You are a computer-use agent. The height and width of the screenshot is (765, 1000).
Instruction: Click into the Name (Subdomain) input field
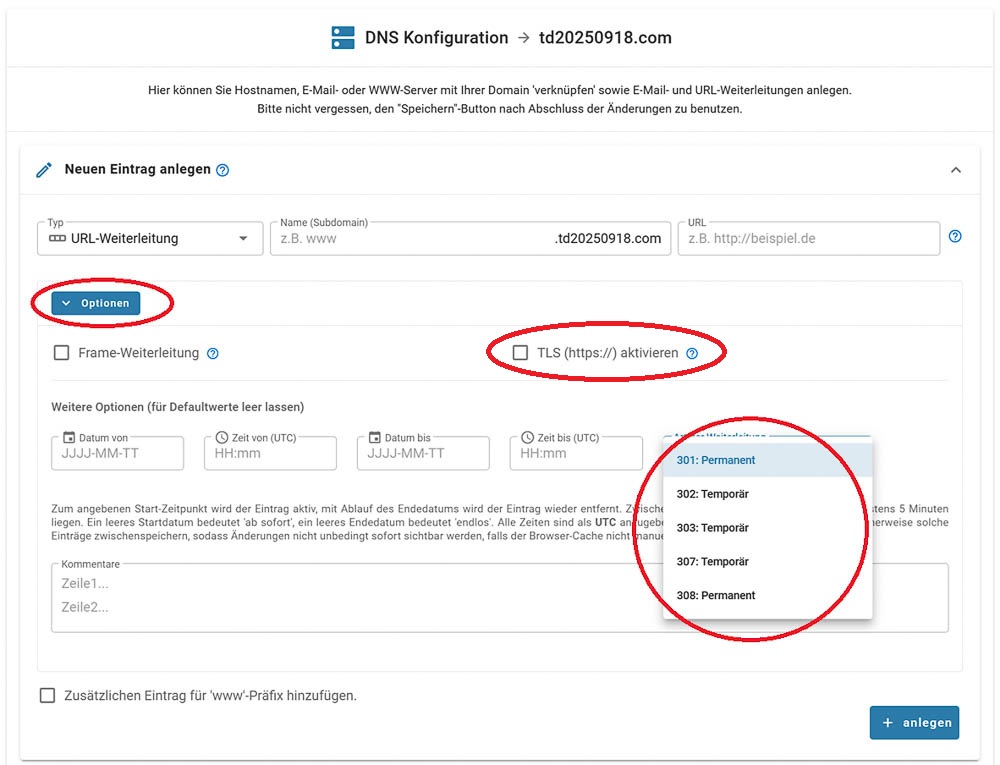(x=410, y=239)
